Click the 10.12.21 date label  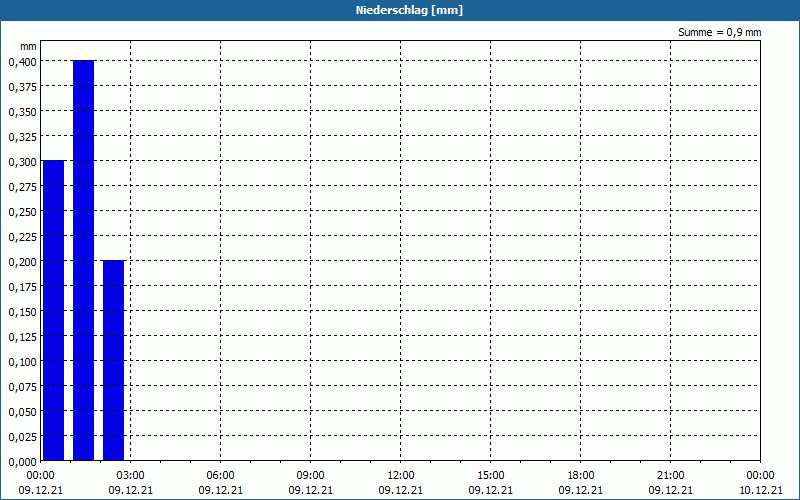760,490
